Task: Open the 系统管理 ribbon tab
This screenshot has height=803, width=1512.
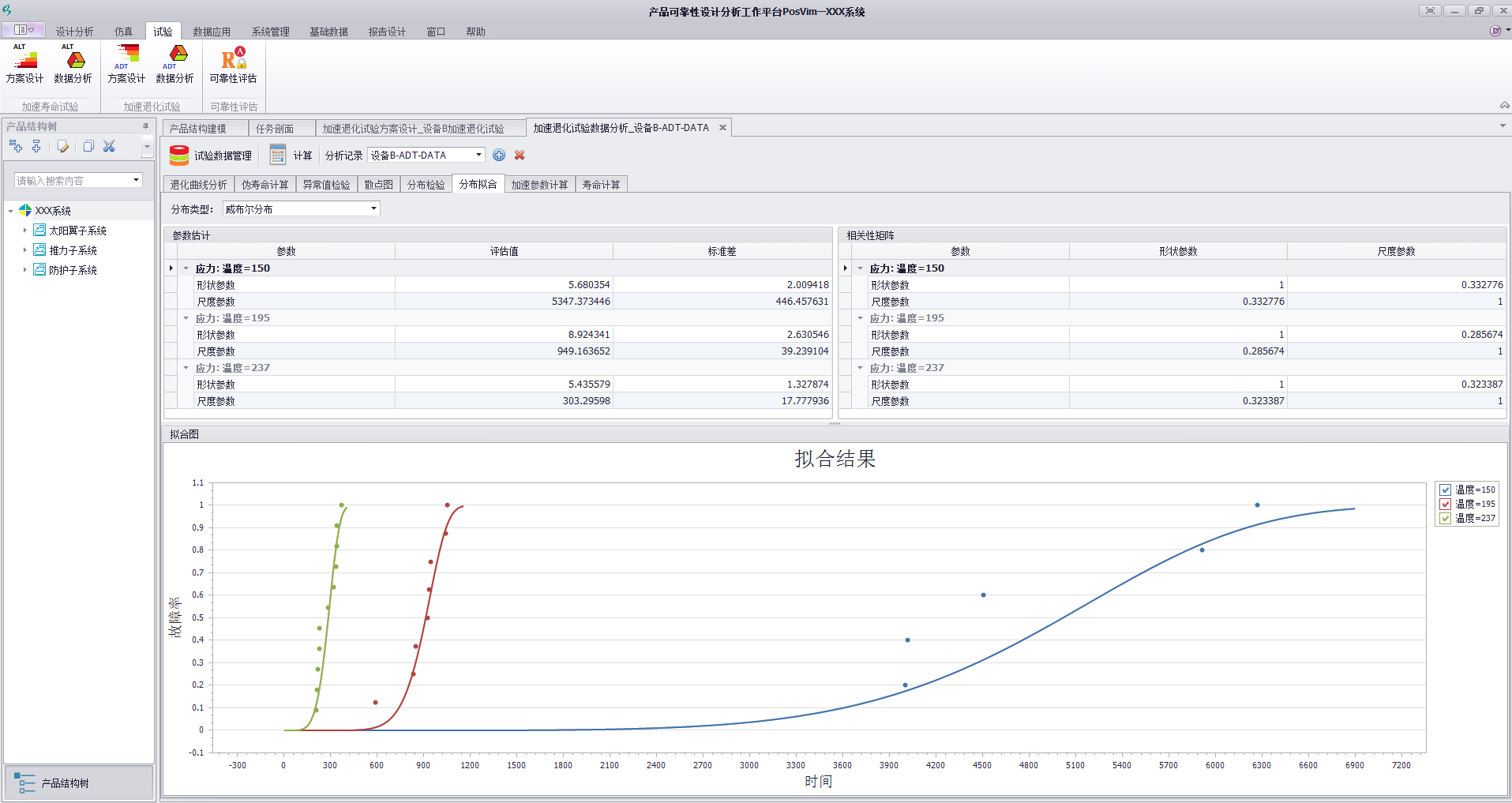Action: point(271,32)
